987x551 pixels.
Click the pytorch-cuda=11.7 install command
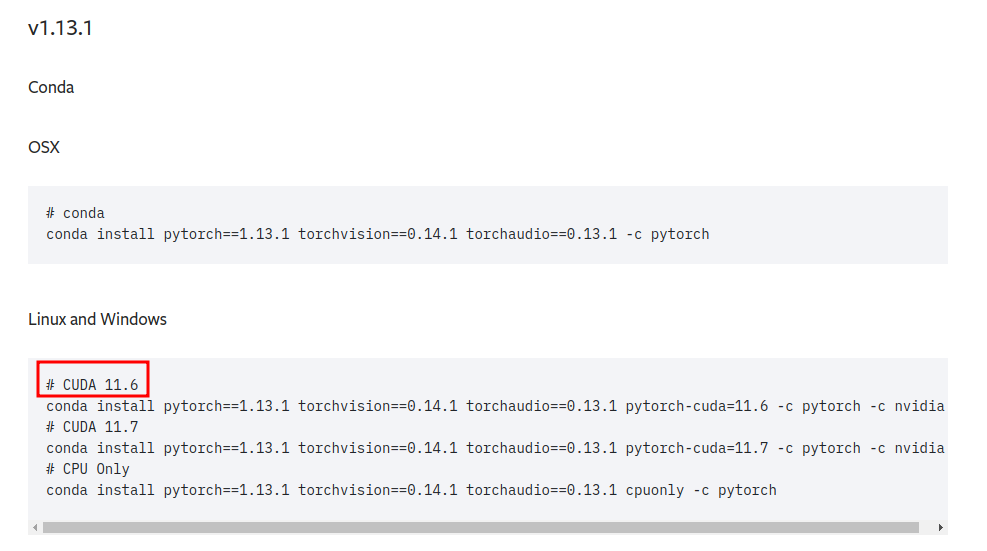[495, 448]
